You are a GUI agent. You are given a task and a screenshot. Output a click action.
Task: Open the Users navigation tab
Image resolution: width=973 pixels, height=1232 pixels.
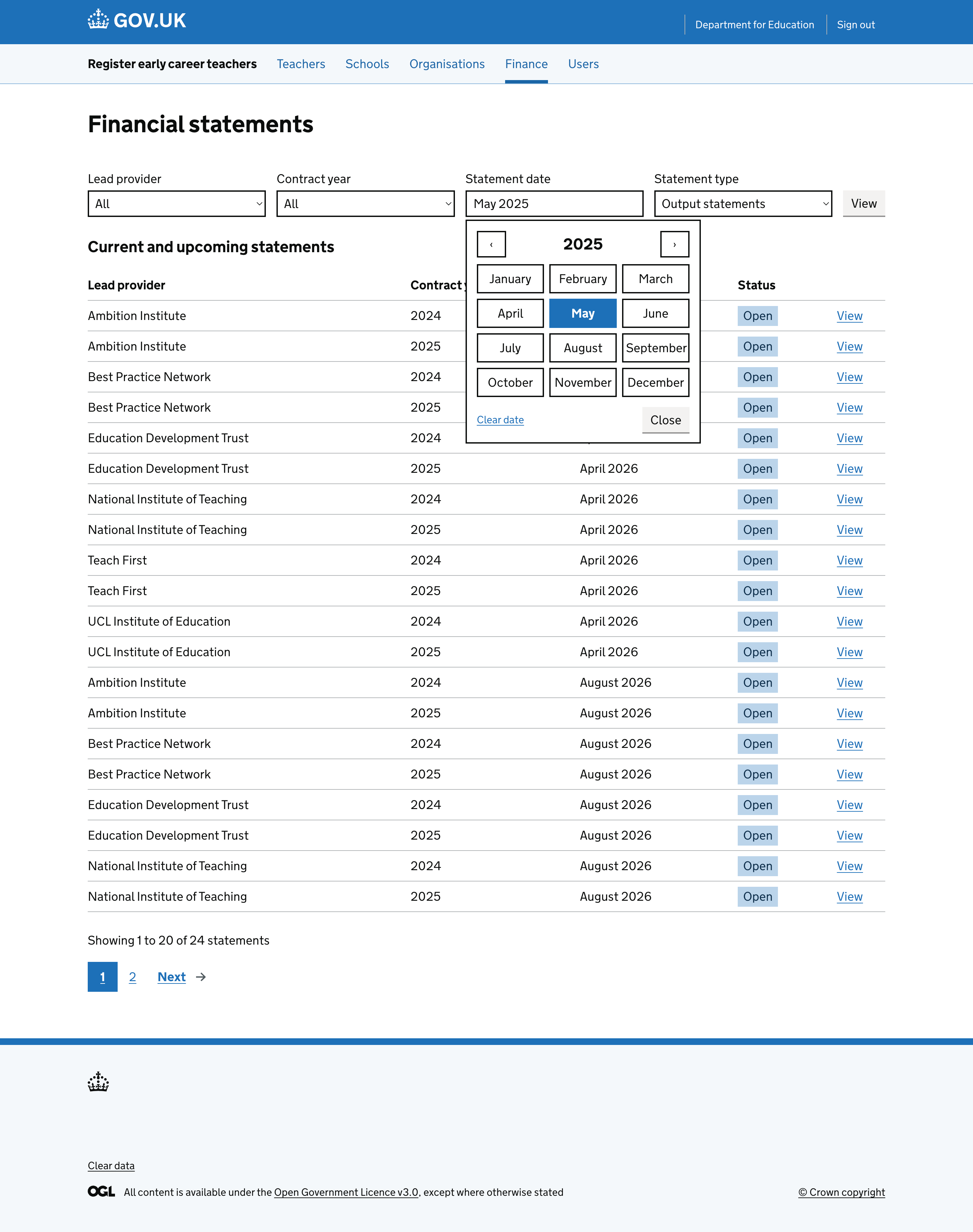pos(583,64)
